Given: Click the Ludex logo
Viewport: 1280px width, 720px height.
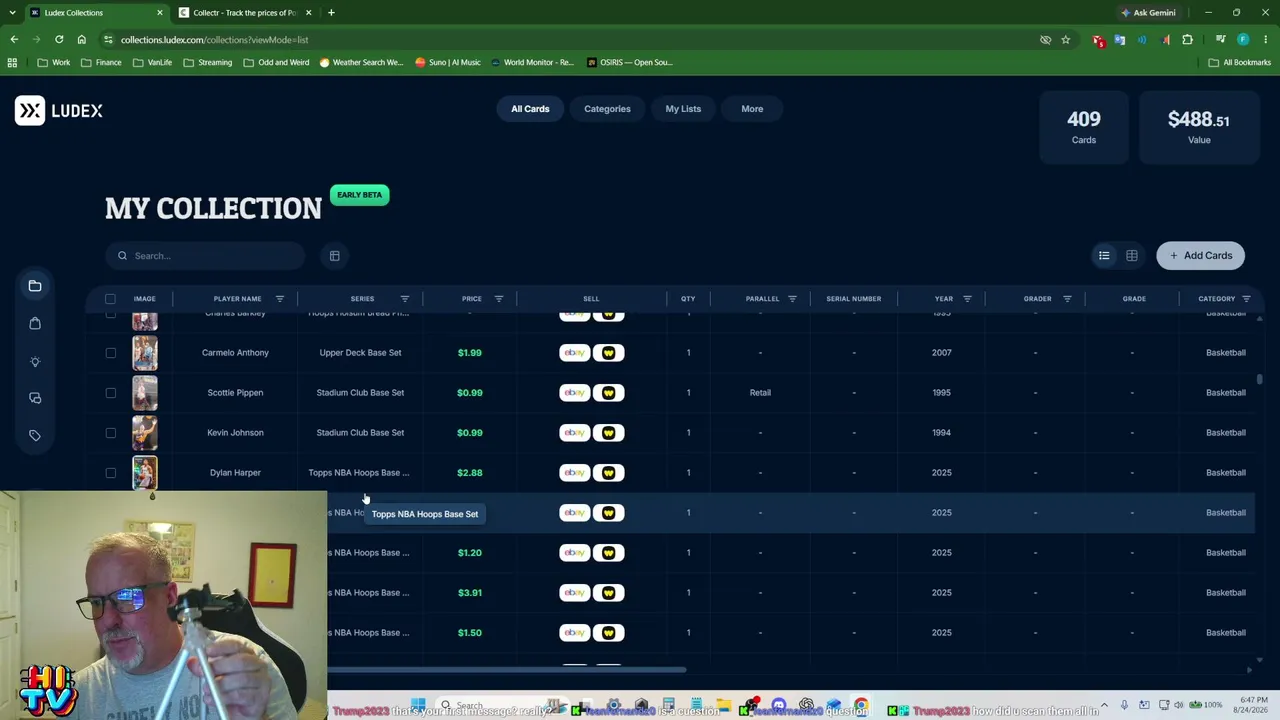Looking at the screenshot, I should [59, 110].
